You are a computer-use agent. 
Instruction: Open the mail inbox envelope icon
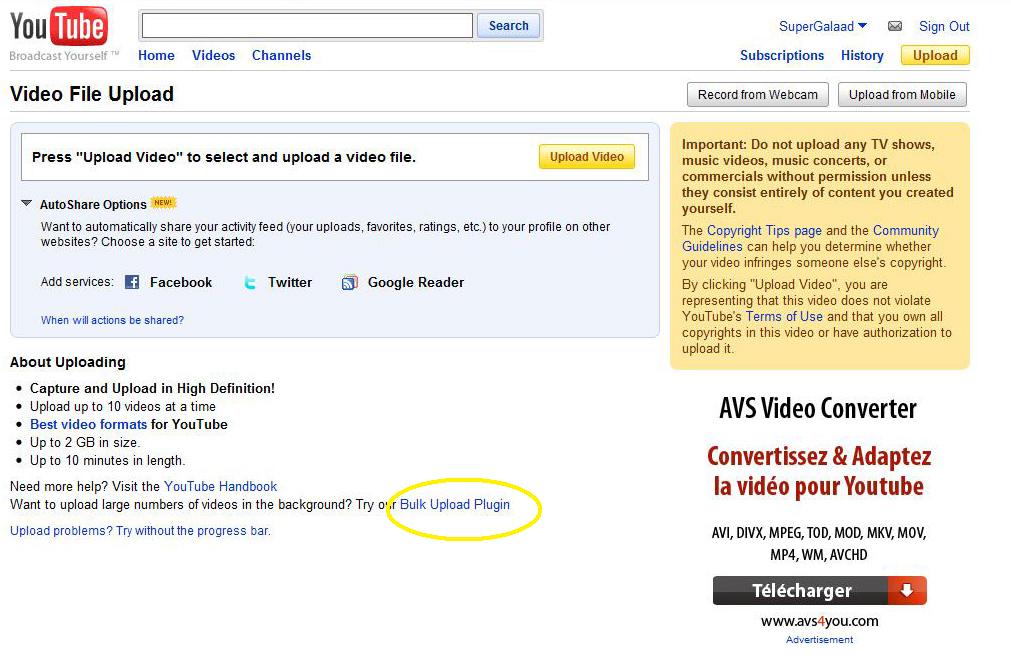[895, 26]
